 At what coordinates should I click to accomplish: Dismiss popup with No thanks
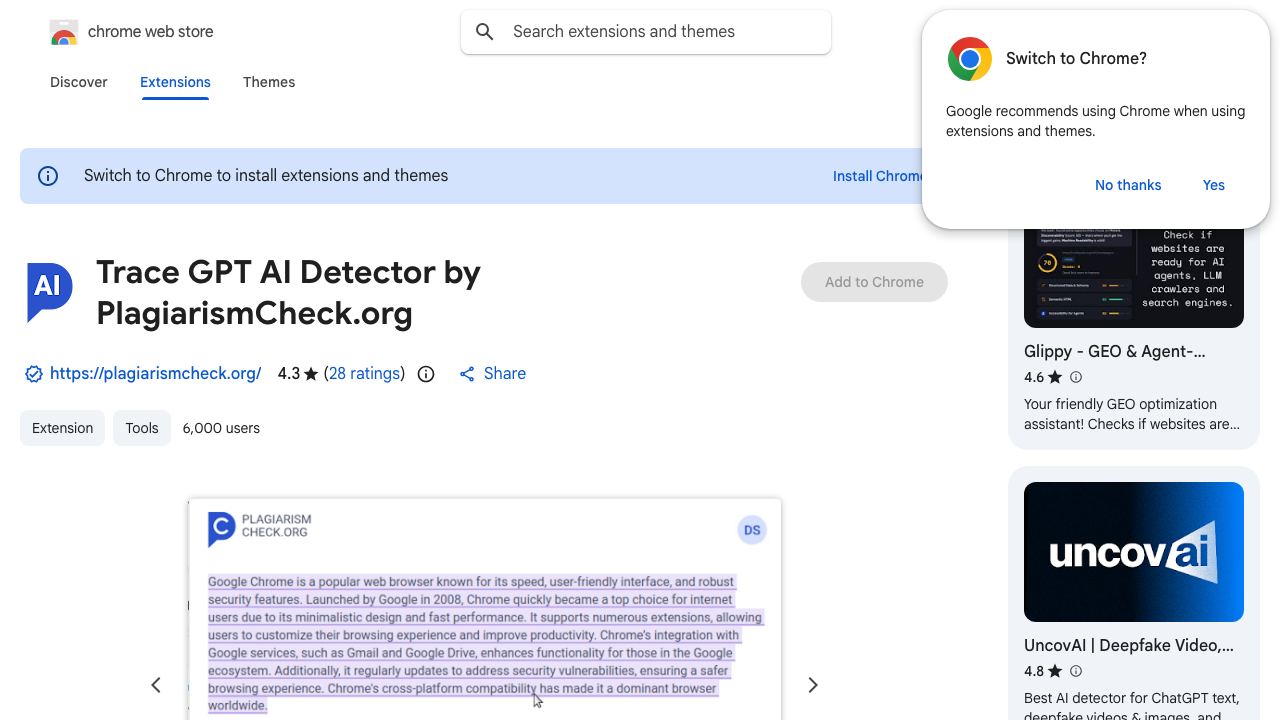click(1128, 185)
